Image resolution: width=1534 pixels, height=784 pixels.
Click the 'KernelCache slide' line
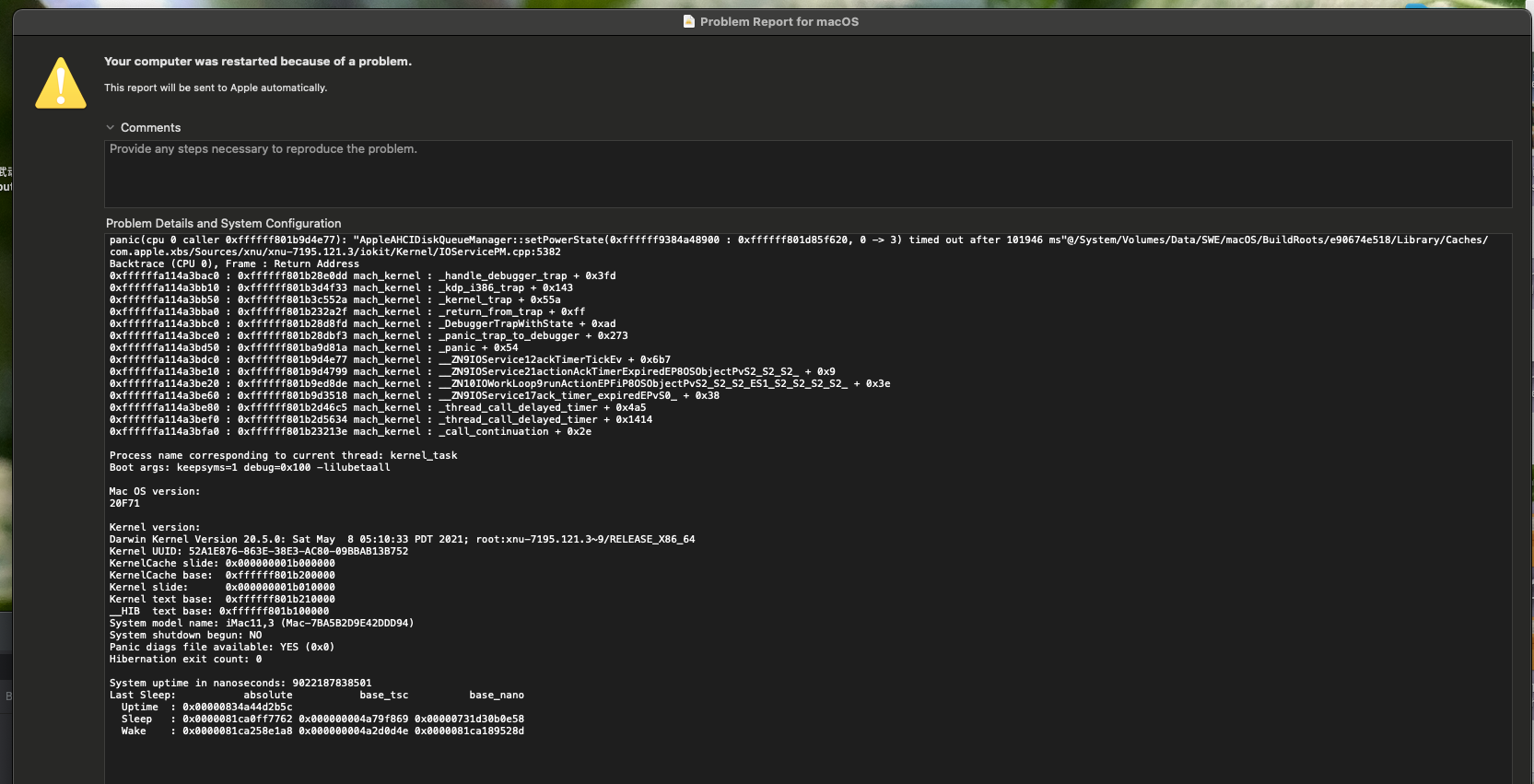pos(222,563)
